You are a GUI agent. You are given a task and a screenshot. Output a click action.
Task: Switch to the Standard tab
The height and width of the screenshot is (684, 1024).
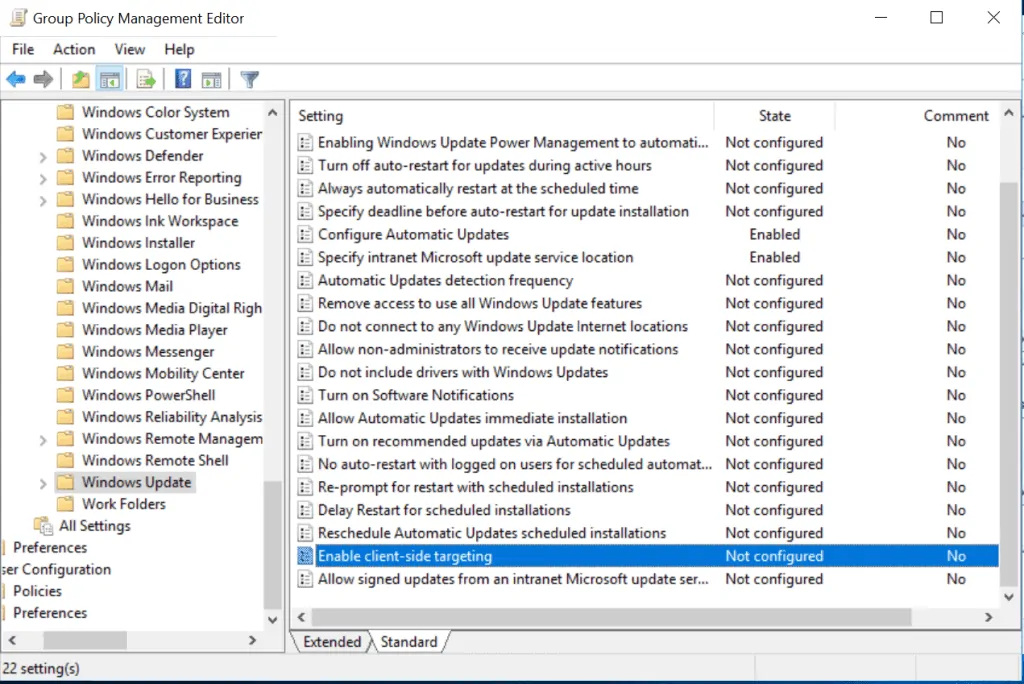pyautogui.click(x=411, y=642)
